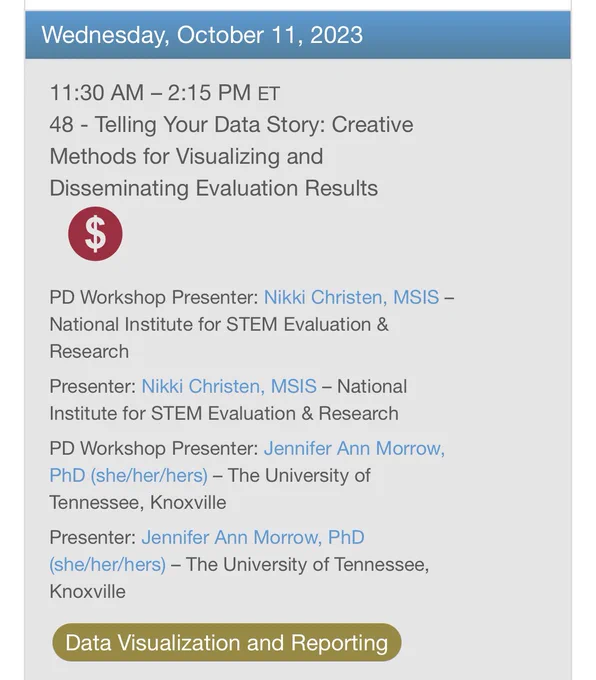Click the 11:30 AM – 2:15 PM time
The image size is (596, 680).
(x=150, y=93)
